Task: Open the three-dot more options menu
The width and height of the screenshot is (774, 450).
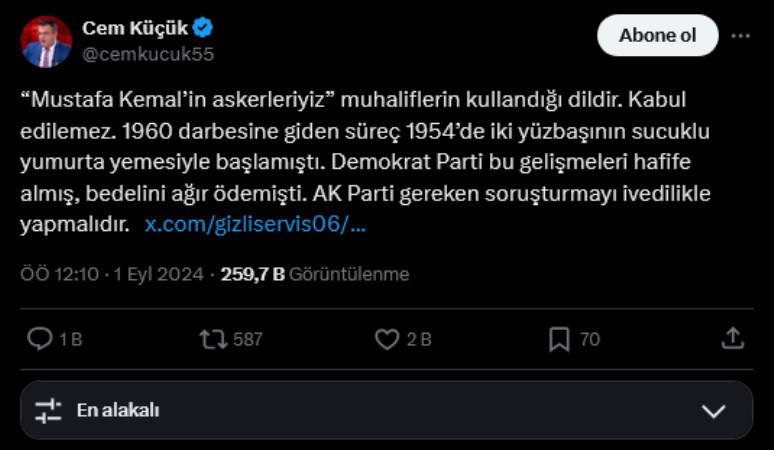Action: (740, 35)
